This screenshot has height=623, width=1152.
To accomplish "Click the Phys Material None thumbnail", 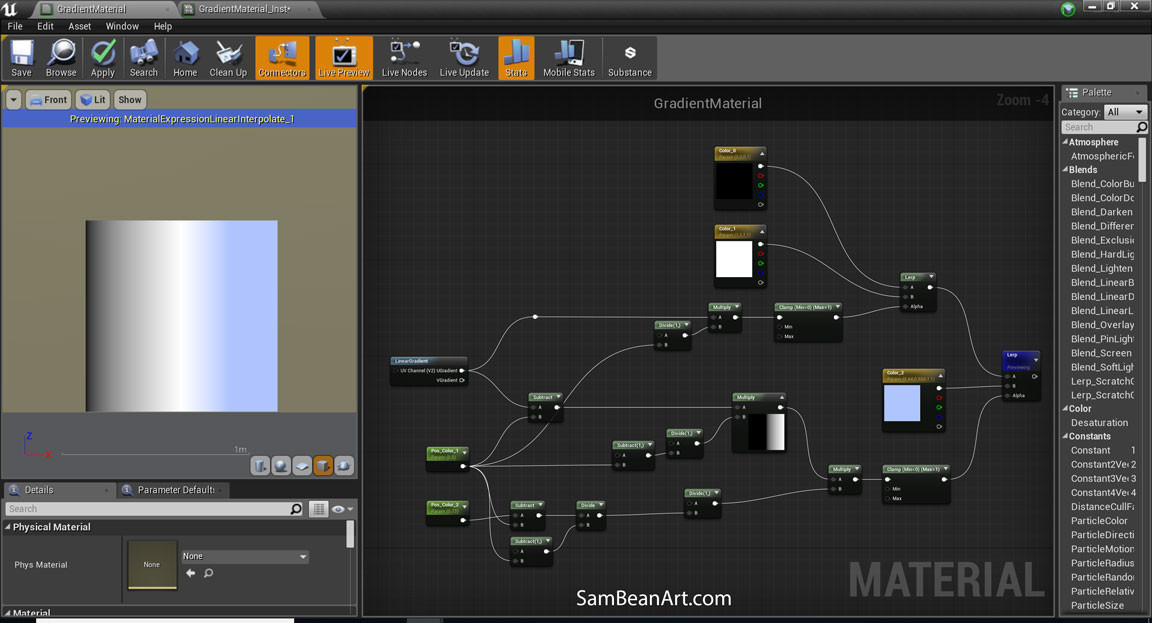I will click(152, 564).
